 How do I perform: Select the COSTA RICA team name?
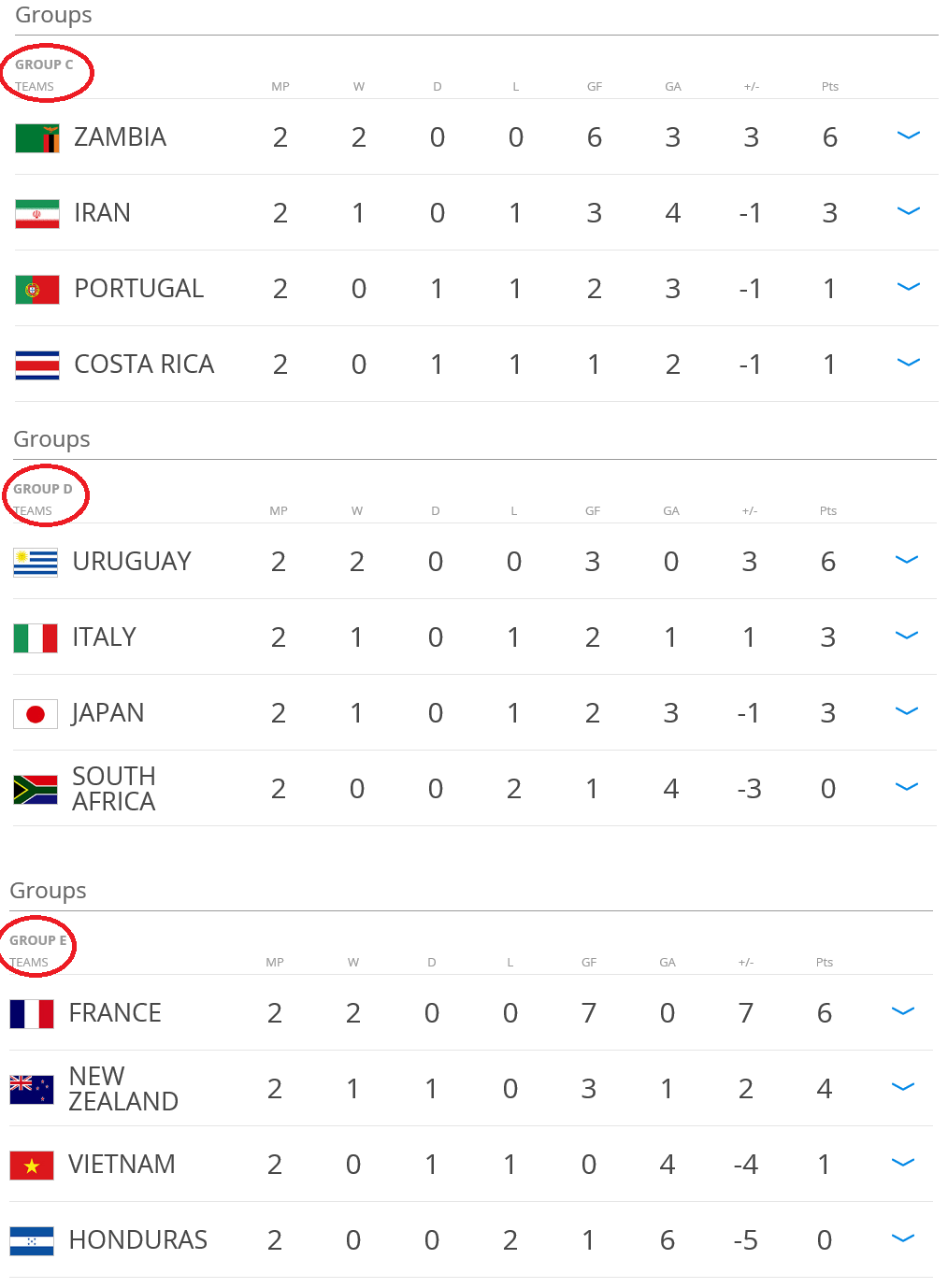point(144,365)
